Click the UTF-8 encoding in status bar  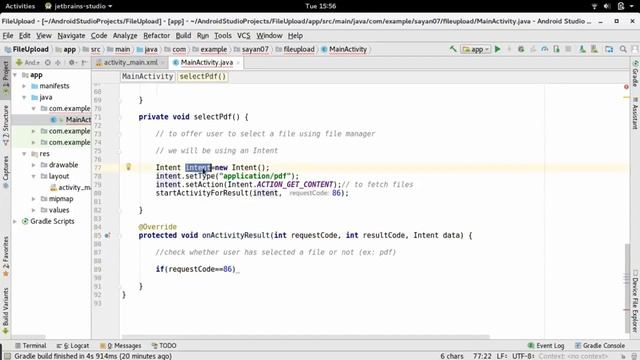click(523, 356)
